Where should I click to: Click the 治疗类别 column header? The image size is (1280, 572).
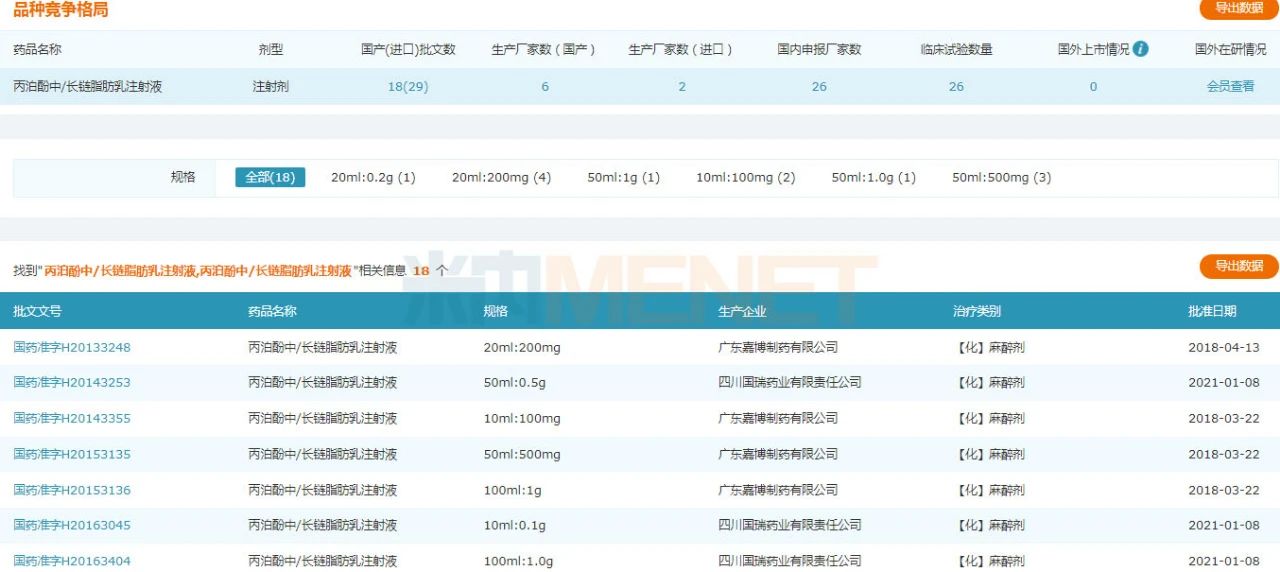click(x=977, y=311)
